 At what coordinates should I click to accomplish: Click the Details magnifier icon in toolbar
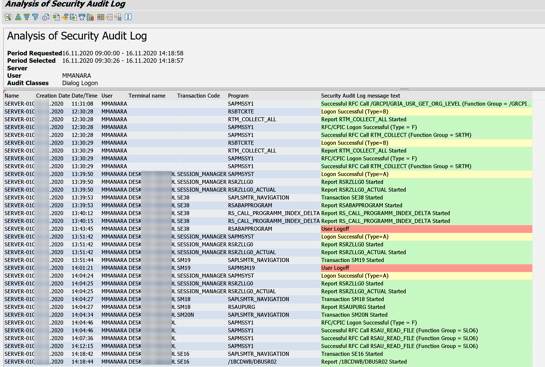coord(8,17)
